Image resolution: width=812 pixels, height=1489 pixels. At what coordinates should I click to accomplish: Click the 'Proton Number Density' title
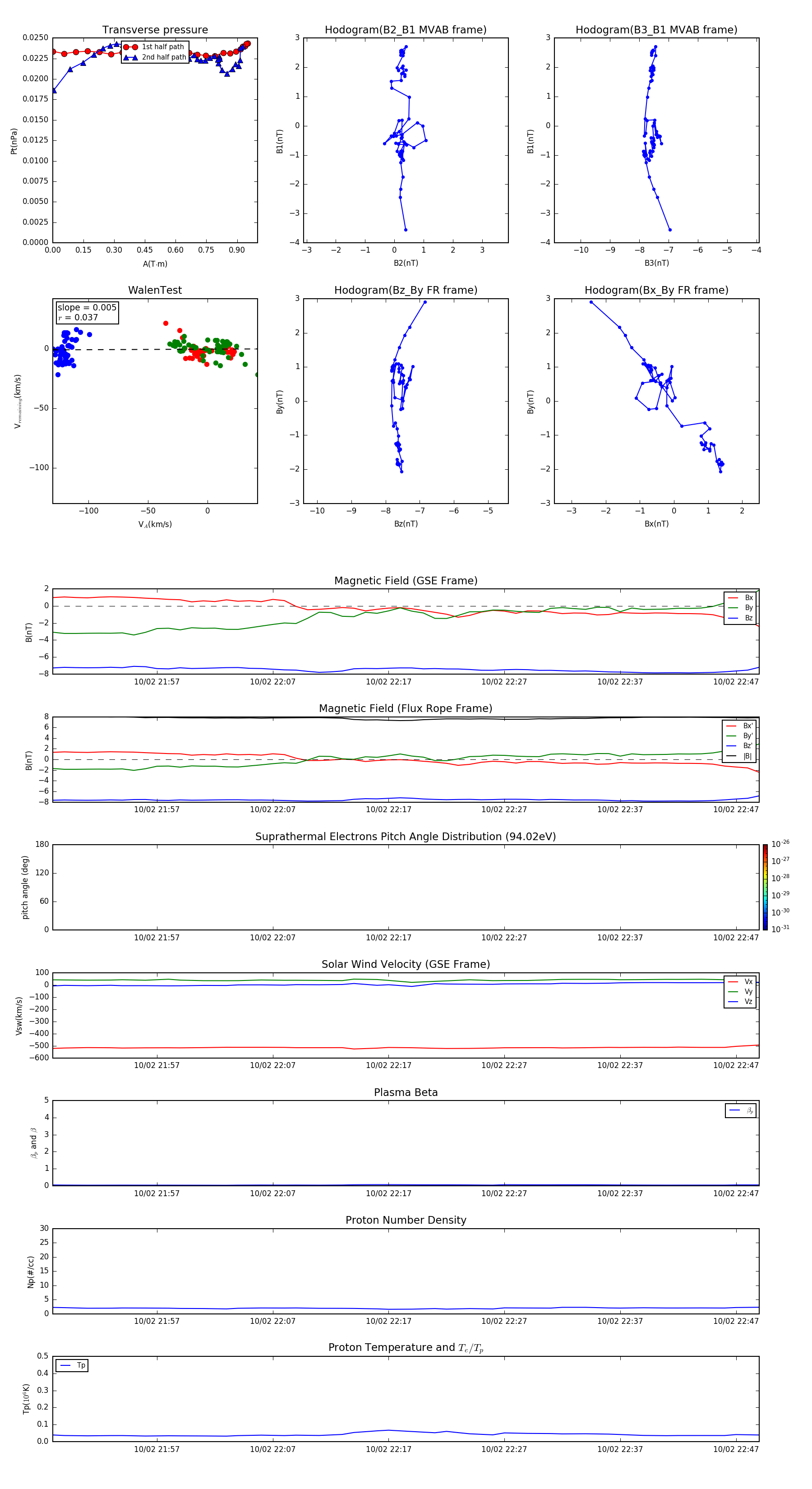pos(406,1220)
